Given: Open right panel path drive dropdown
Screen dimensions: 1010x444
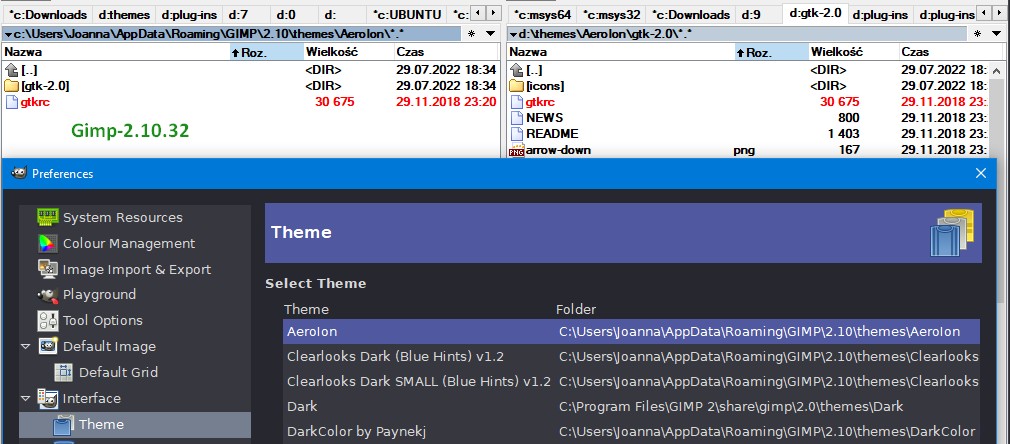Looking at the screenshot, I should (x=513, y=34).
